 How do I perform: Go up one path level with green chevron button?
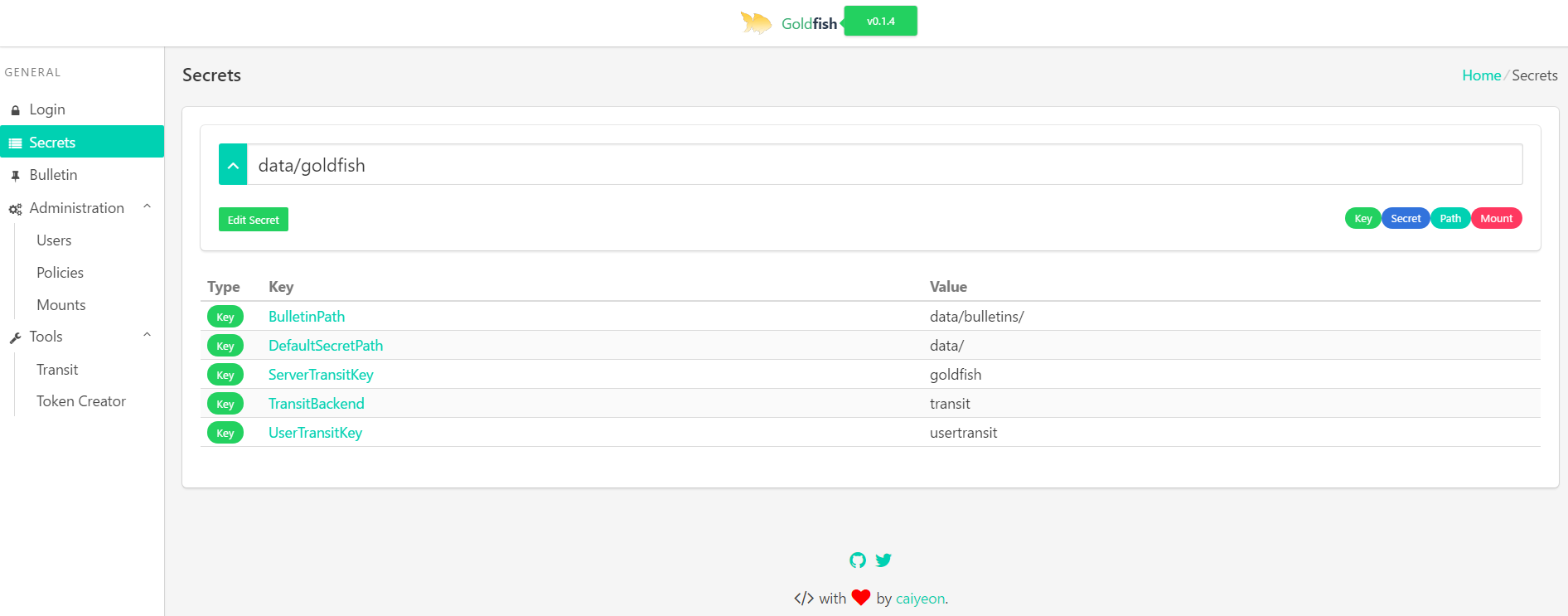233,164
